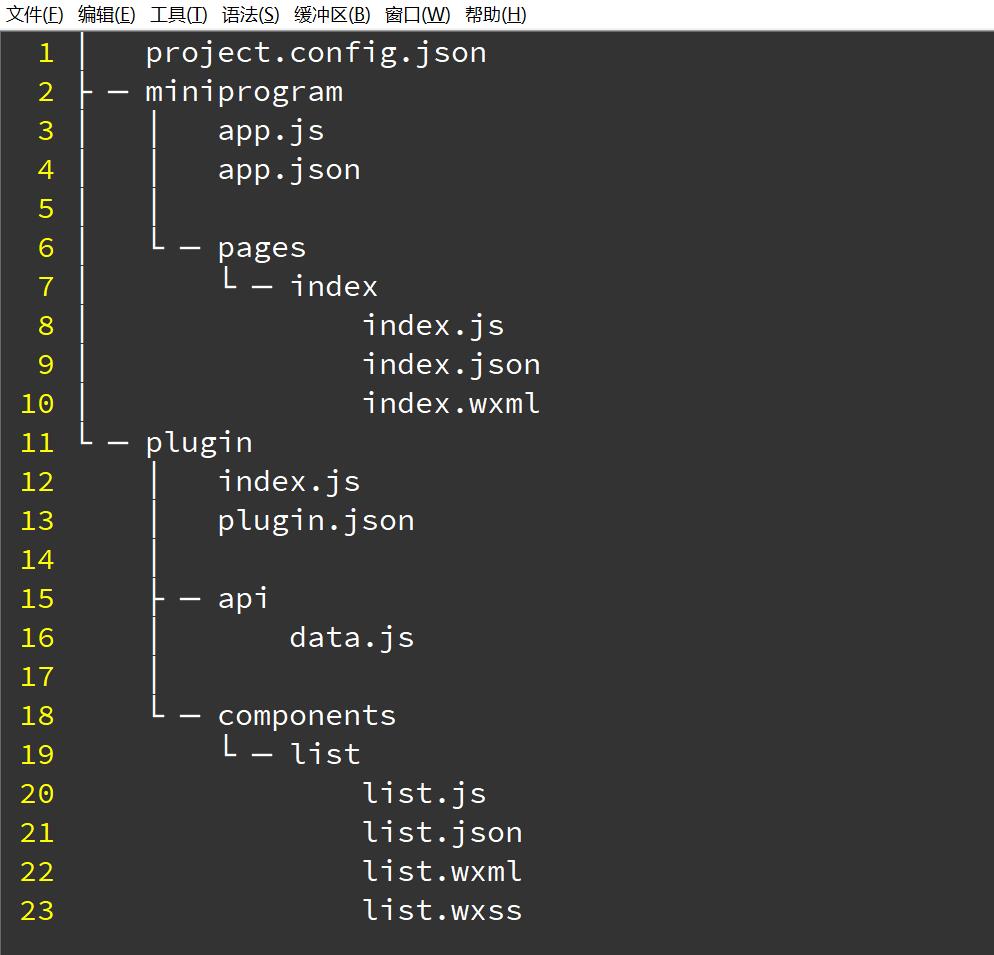
Task: Open the 文件(F) menu
Action: tap(34, 15)
